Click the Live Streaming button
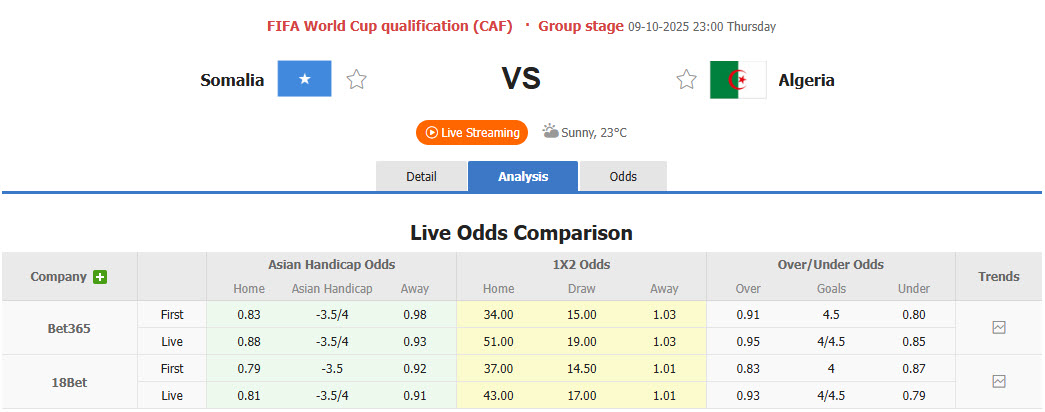The width and height of the screenshot is (1045, 412). (x=472, y=132)
